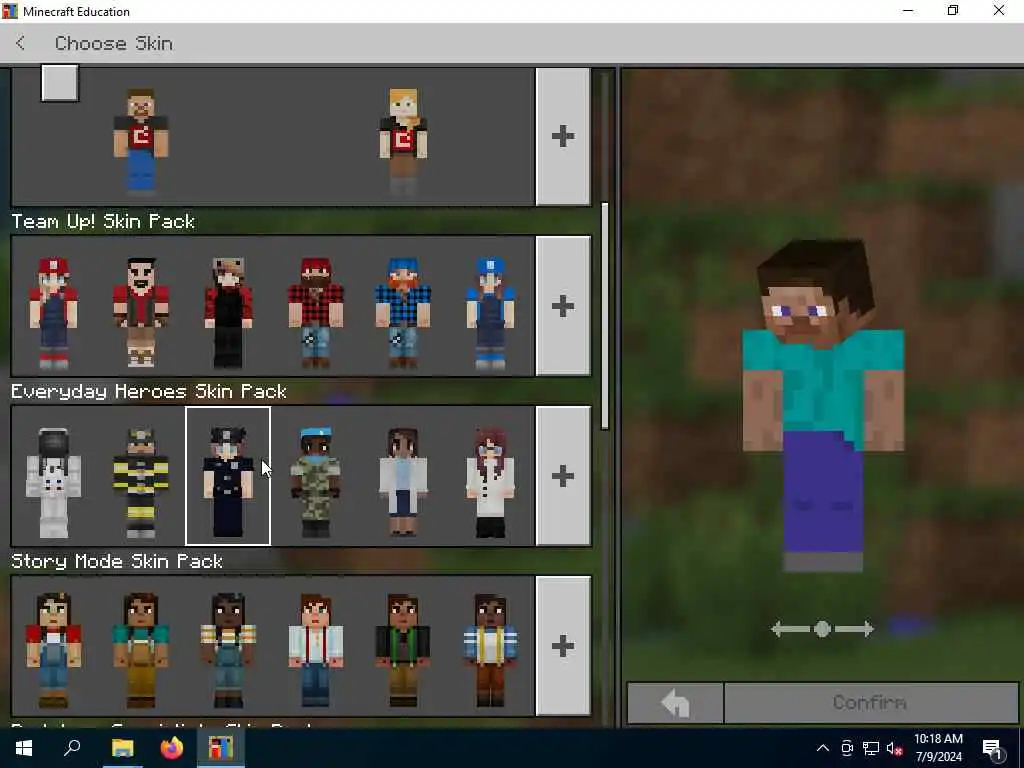The height and width of the screenshot is (768, 1024).
Task: Go back using the Choose Skin arrow
Action: point(20,44)
